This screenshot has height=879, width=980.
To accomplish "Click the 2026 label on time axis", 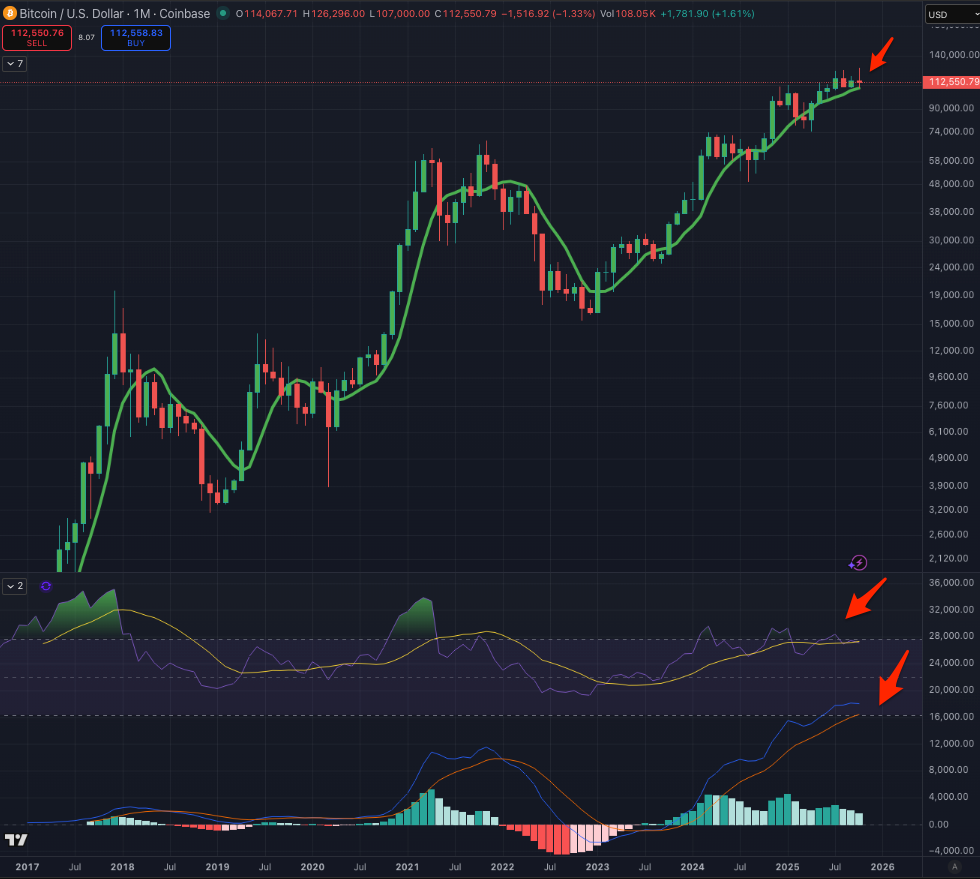I will [x=882, y=866].
